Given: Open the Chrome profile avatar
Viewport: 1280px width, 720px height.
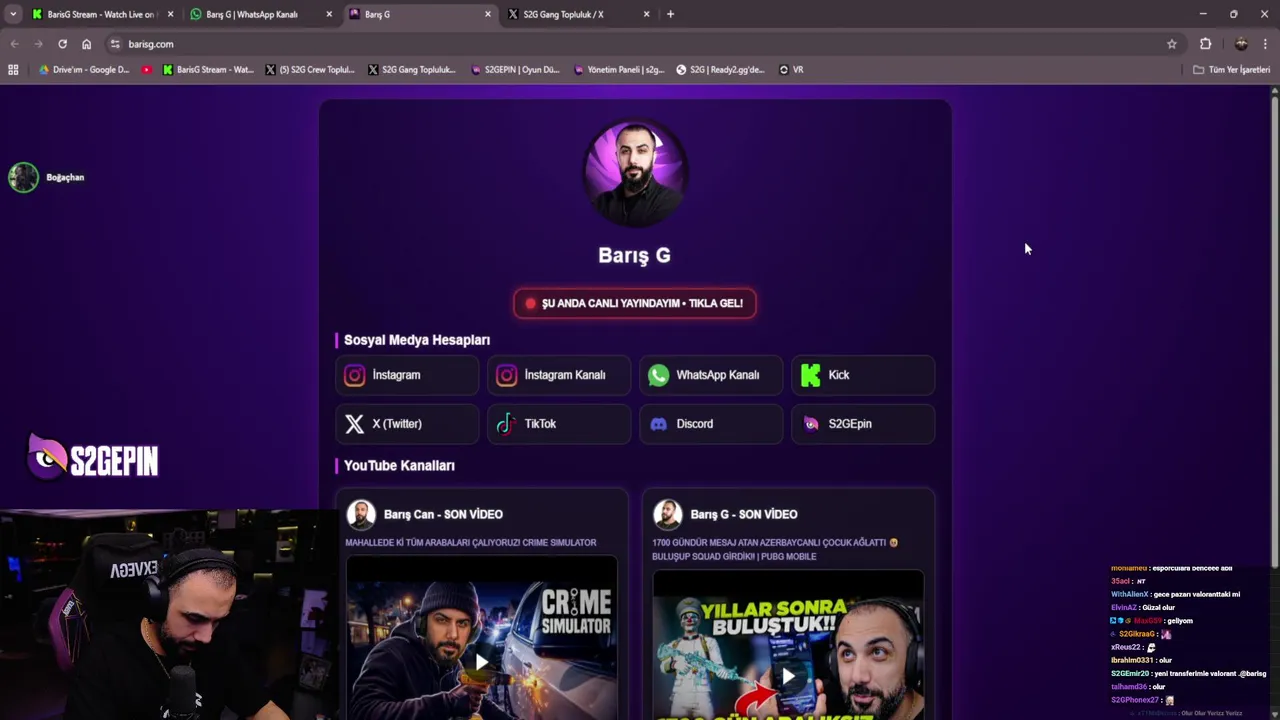Looking at the screenshot, I should pos(1241,44).
